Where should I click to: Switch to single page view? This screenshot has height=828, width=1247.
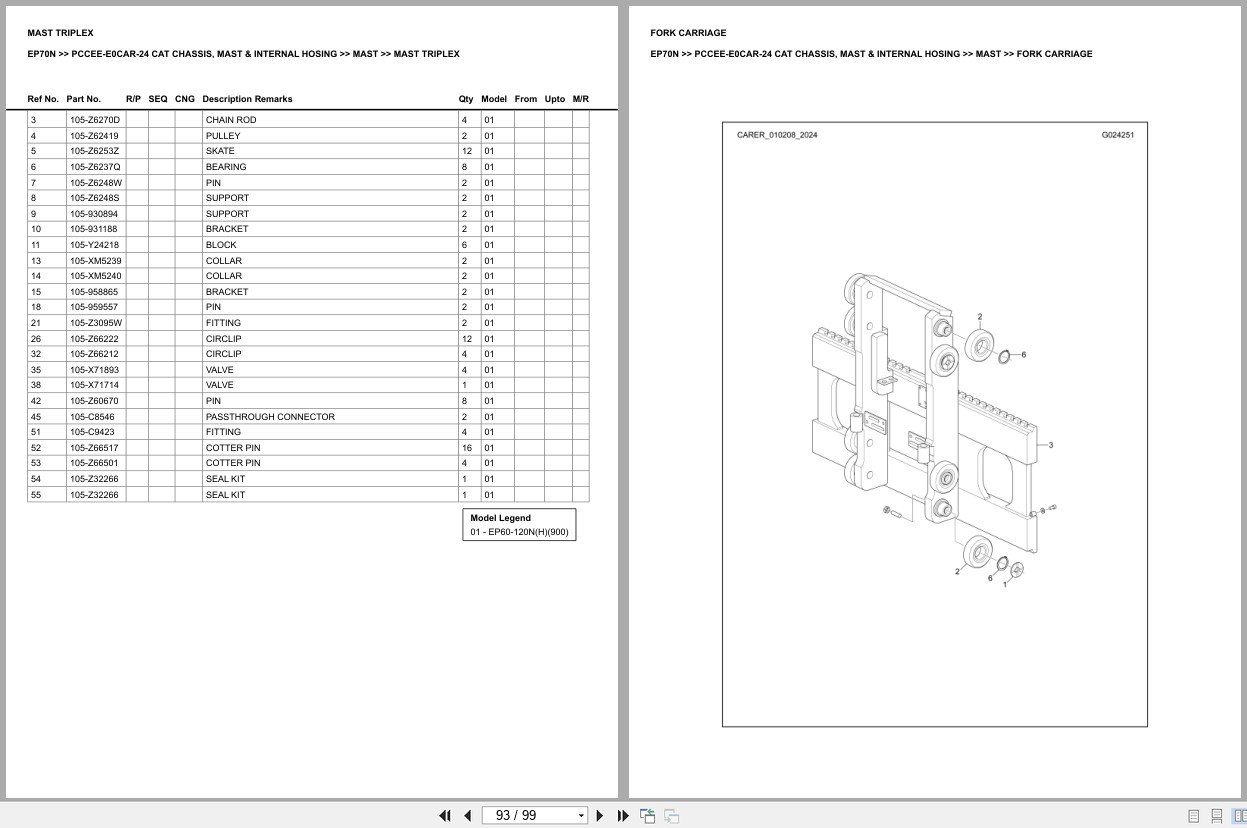(x=1193, y=816)
